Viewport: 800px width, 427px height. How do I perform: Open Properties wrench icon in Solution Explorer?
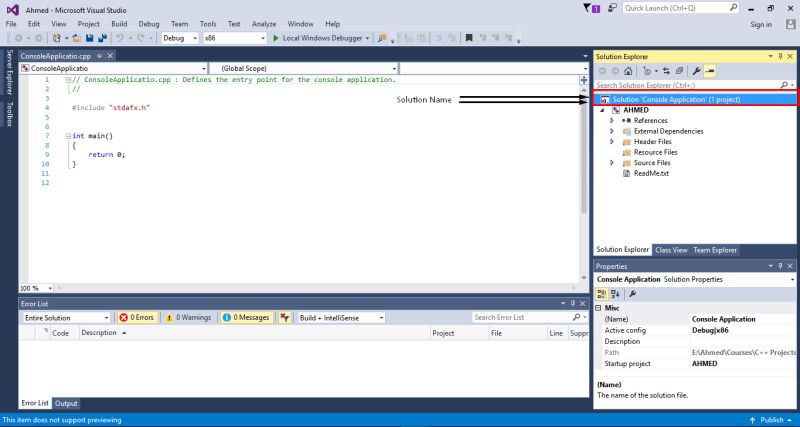[x=696, y=71]
